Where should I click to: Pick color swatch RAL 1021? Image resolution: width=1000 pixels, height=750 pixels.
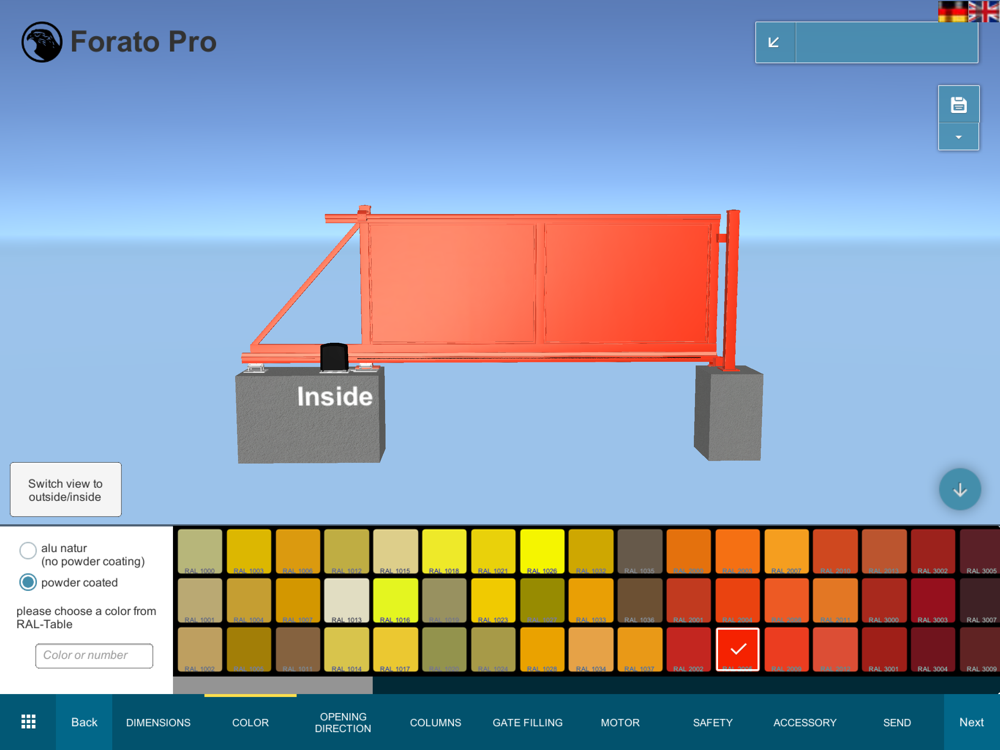493,551
